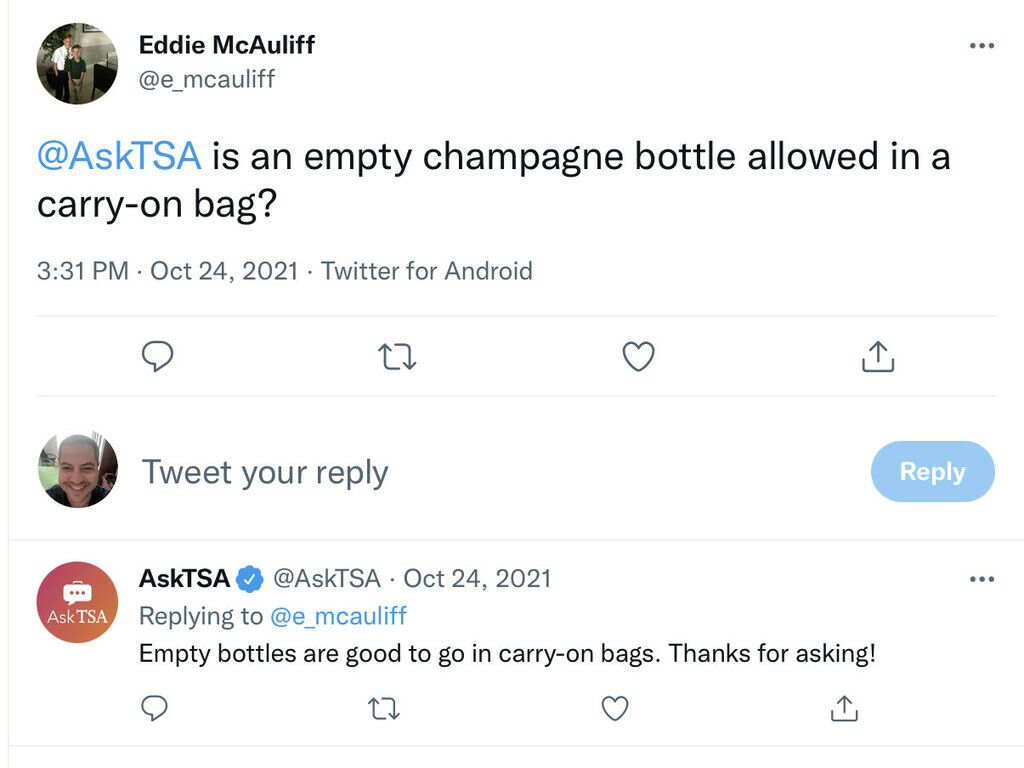
Task: Open the "Twitter for Android" source link
Action: click(426, 271)
